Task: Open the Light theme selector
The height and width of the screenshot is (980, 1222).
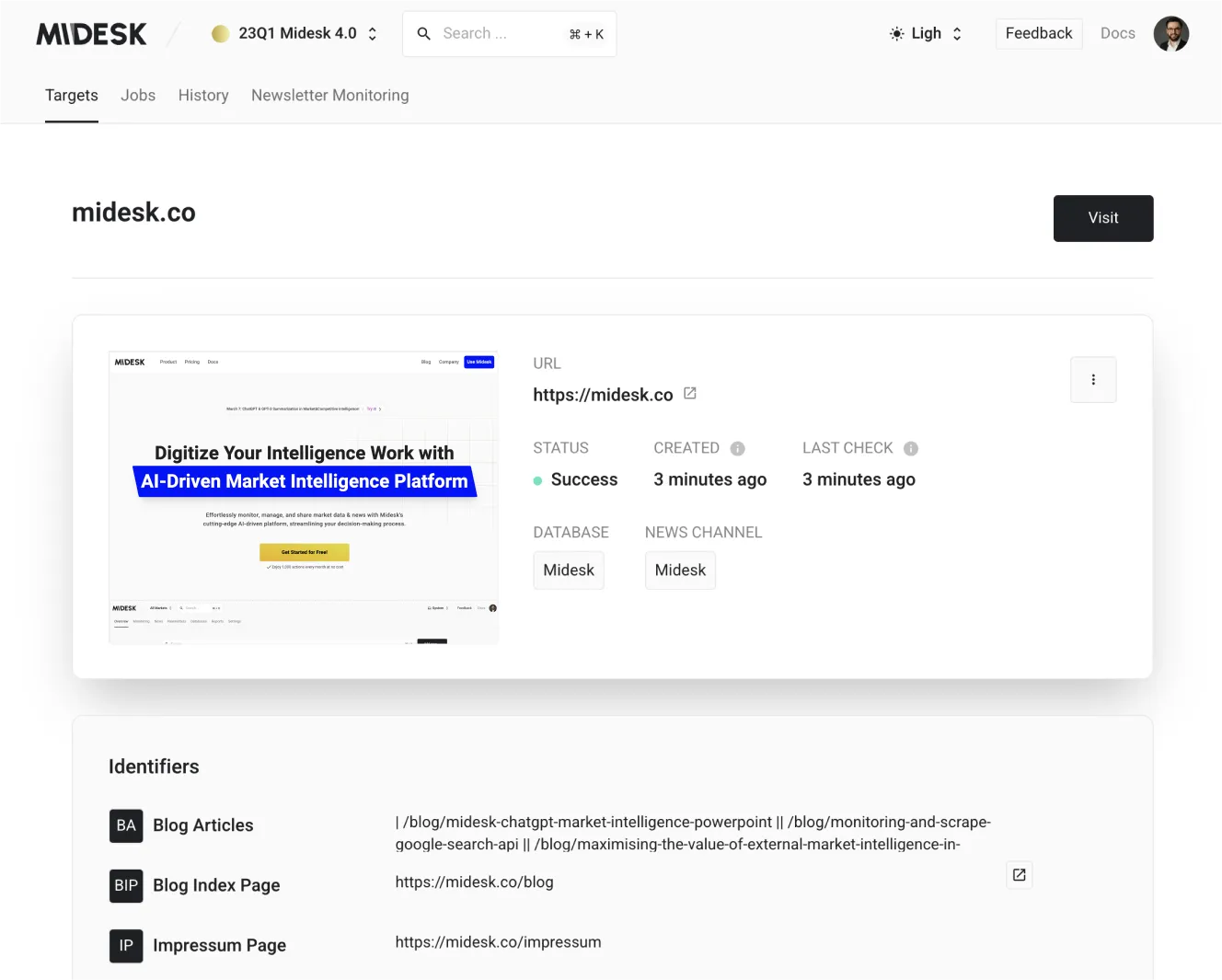Action: [x=926, y=33]
